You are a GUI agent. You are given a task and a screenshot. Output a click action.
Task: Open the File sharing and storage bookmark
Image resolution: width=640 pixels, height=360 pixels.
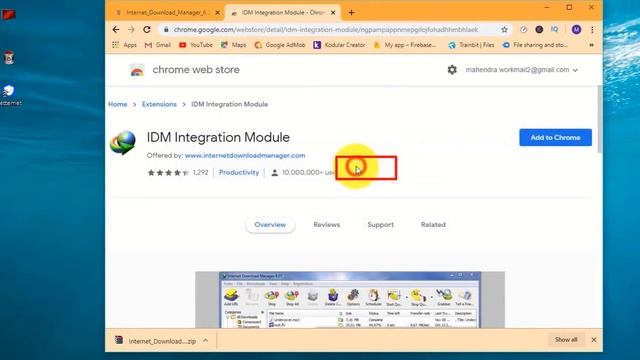tap(535, 45)
